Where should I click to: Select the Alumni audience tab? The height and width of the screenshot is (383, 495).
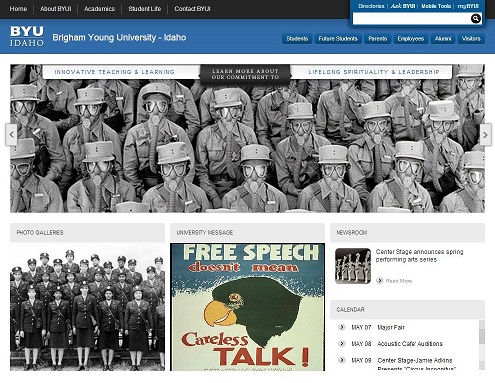(443, 39)
